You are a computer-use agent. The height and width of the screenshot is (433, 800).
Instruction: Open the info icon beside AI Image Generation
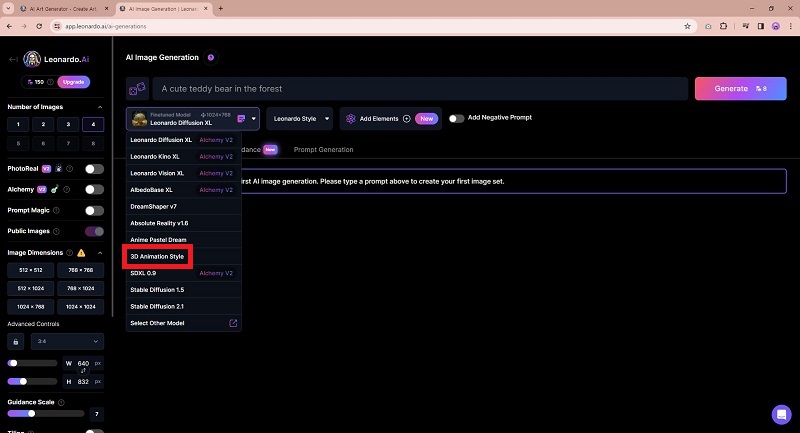click(x=211, y=58)
